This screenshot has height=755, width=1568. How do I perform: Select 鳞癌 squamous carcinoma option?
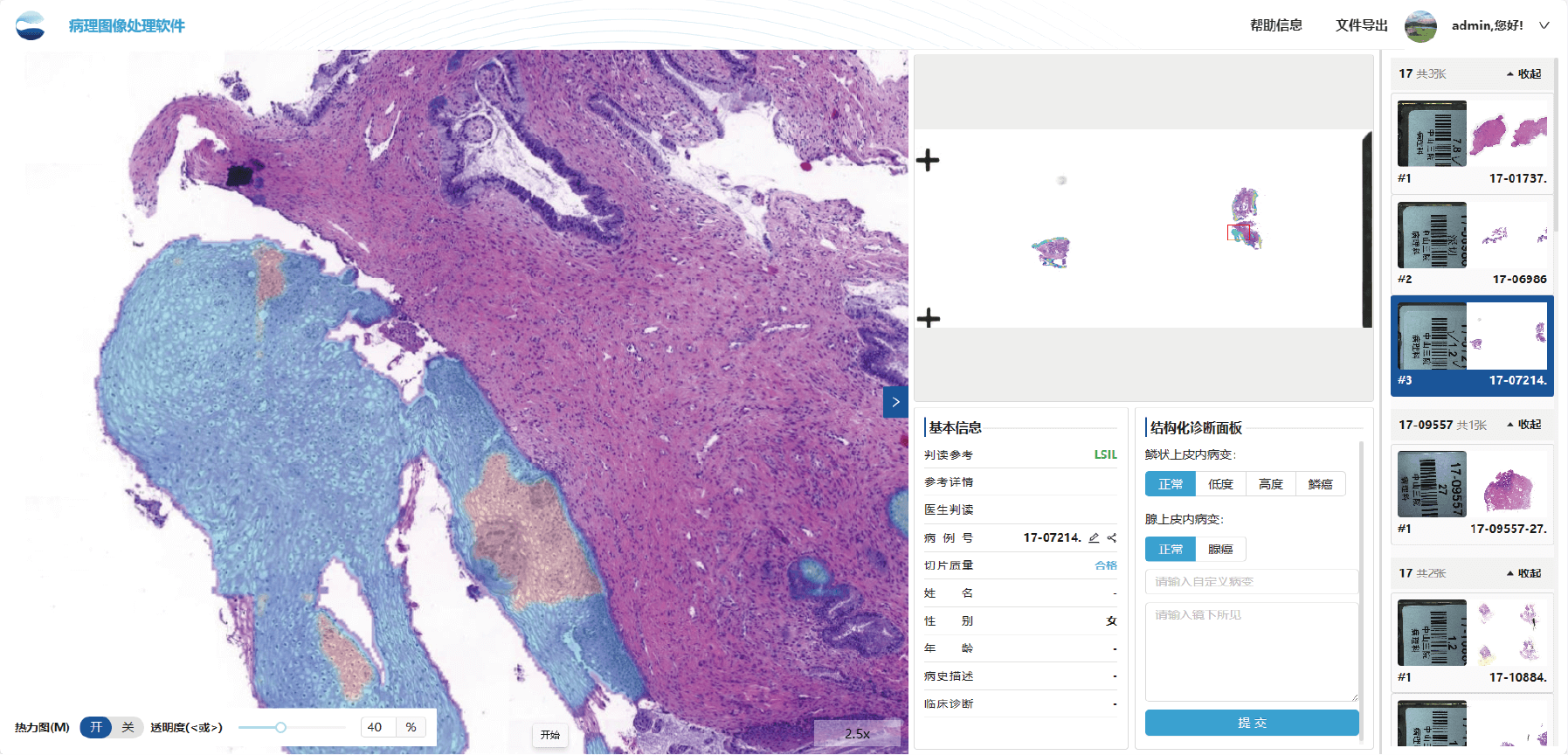pos(1320,484)
